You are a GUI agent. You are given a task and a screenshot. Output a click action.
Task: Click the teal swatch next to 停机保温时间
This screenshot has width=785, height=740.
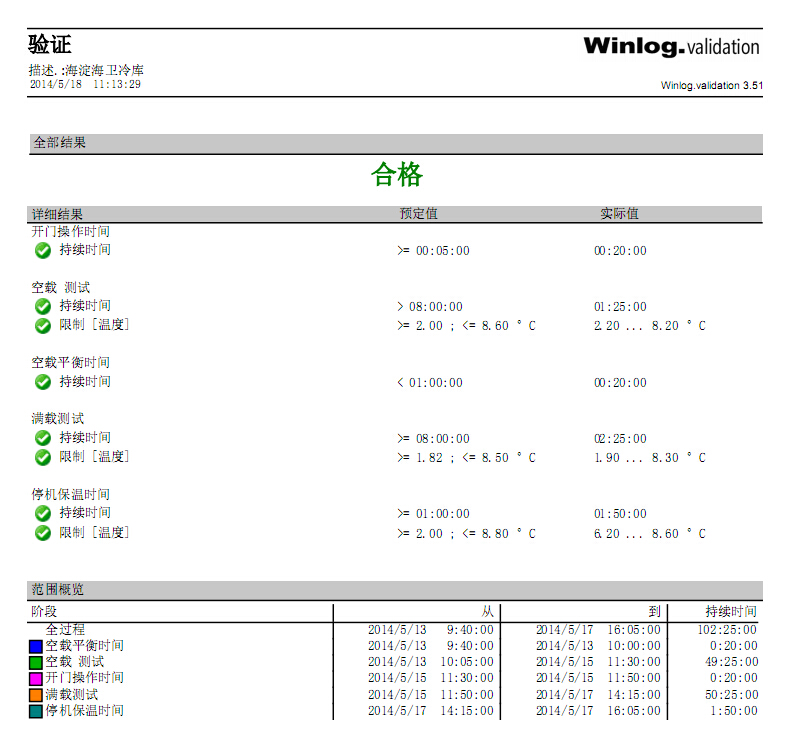36,711
